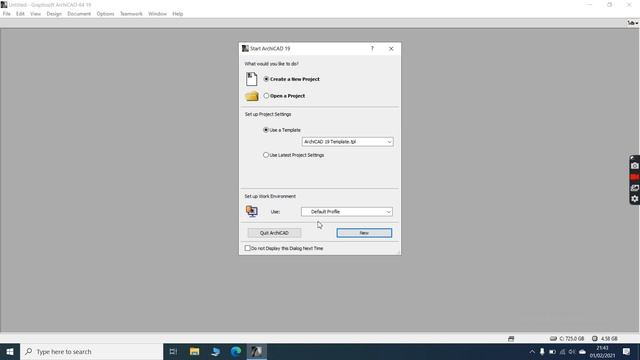
Task: Click the yellow open-folder project icon
Action: click(x=252, y=96)
